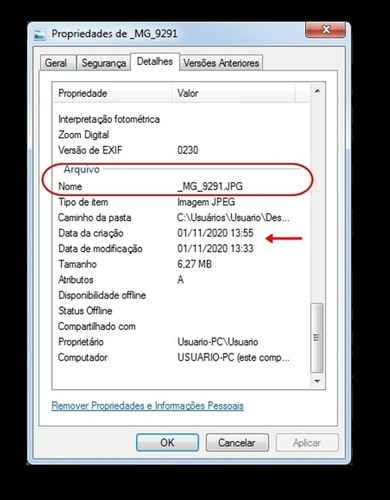Switch to the Geral tab

point(56,63)
